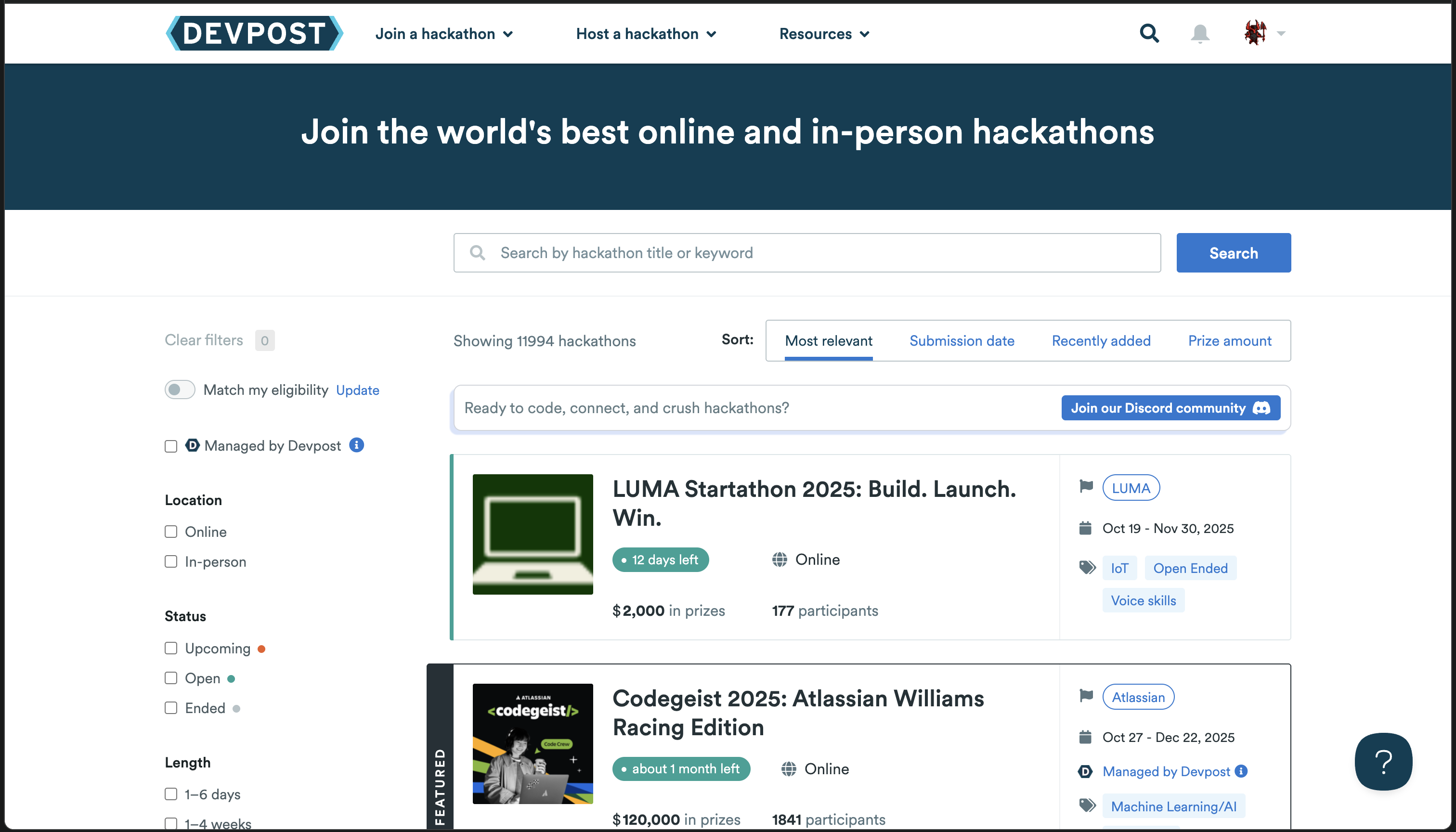The image size is (1456, 832).
Task: Check the Online location checkbox
Action: click(x=171, y=532)
